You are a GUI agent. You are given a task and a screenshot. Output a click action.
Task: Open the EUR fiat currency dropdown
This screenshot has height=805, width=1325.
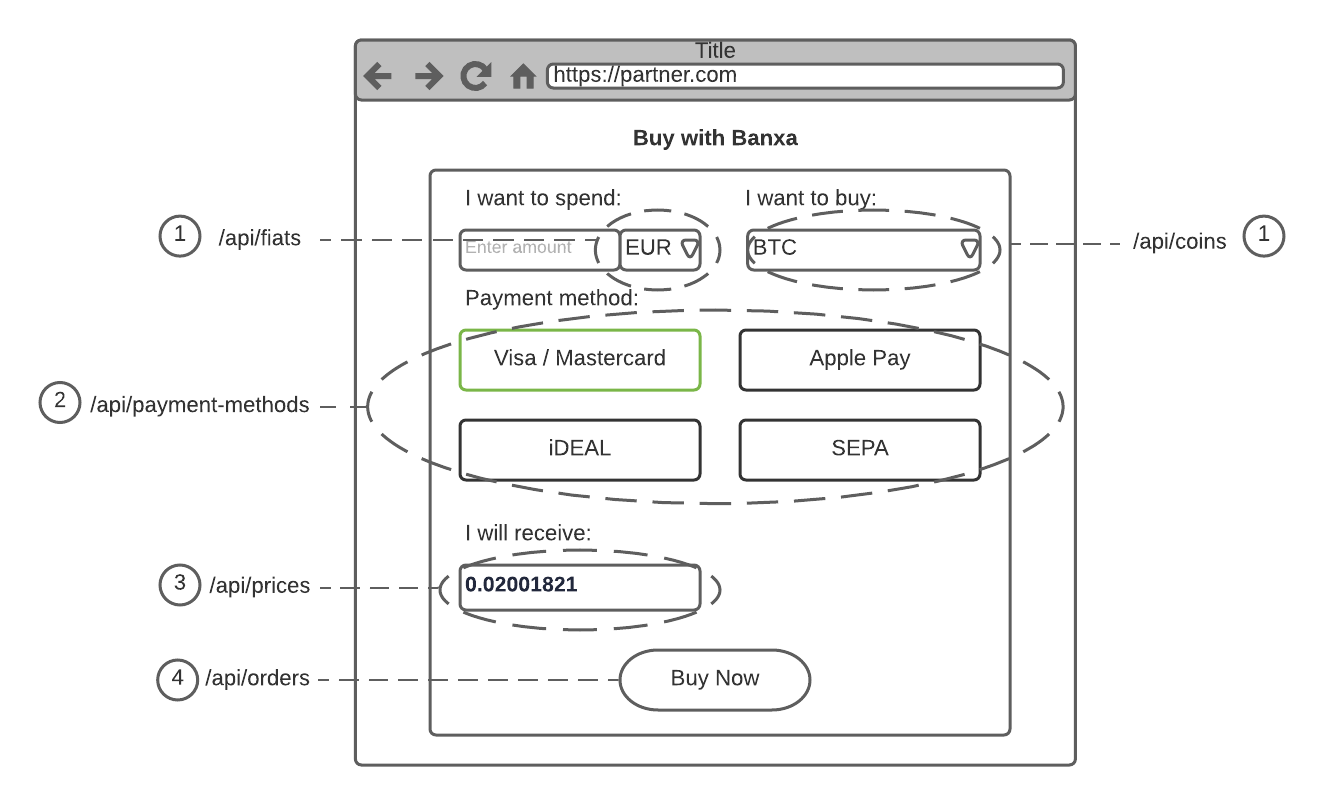(x=660, y=250)
